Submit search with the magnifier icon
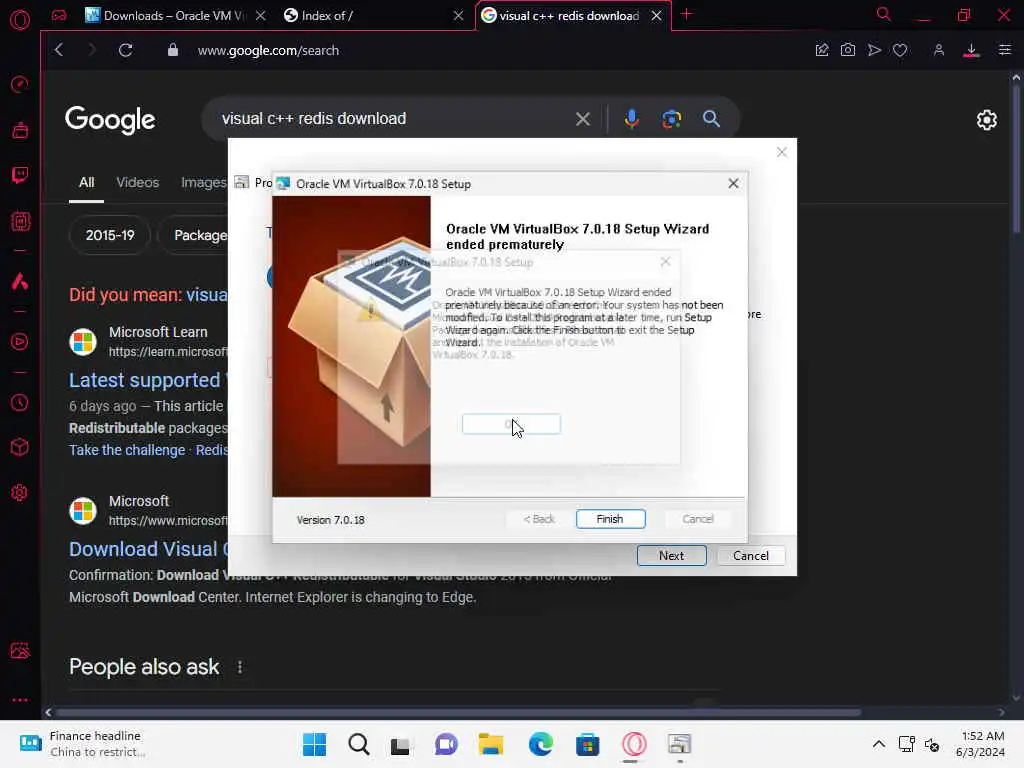The height and width of the screenshot is (768, 1024). (x=711, y=119)
